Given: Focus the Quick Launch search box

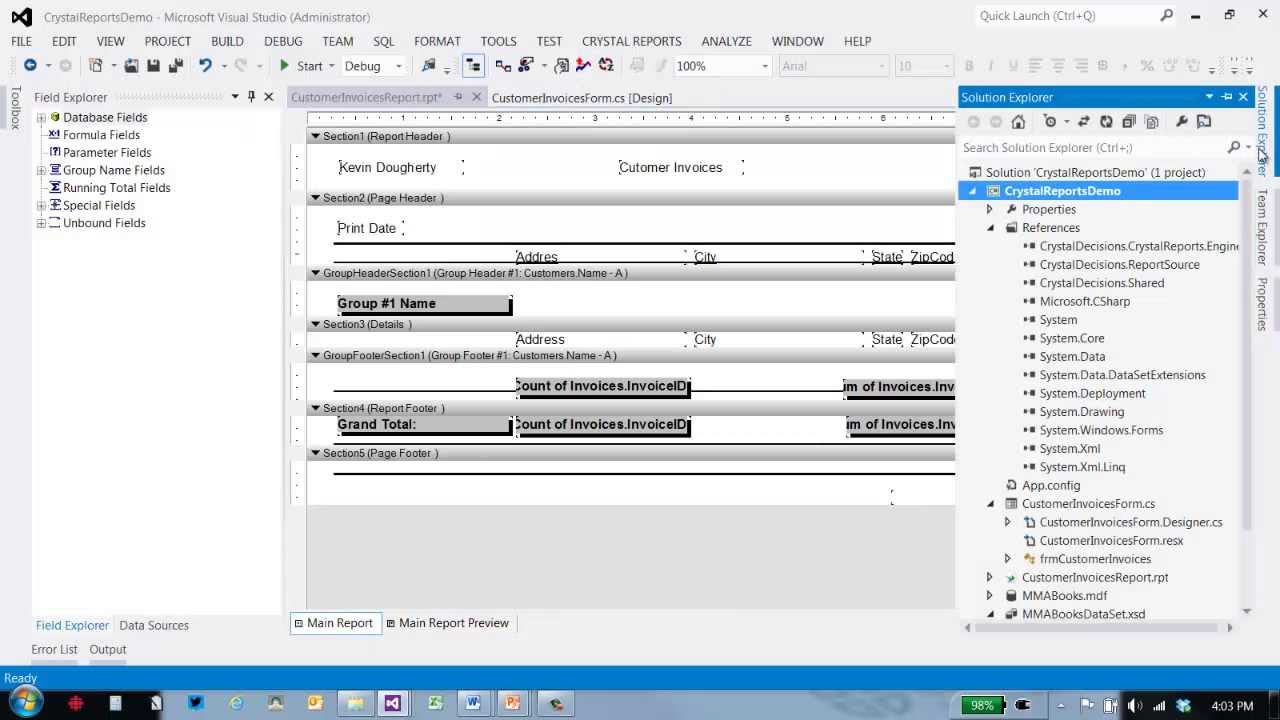Looking at the screenshot, I should coord(1075,16).
